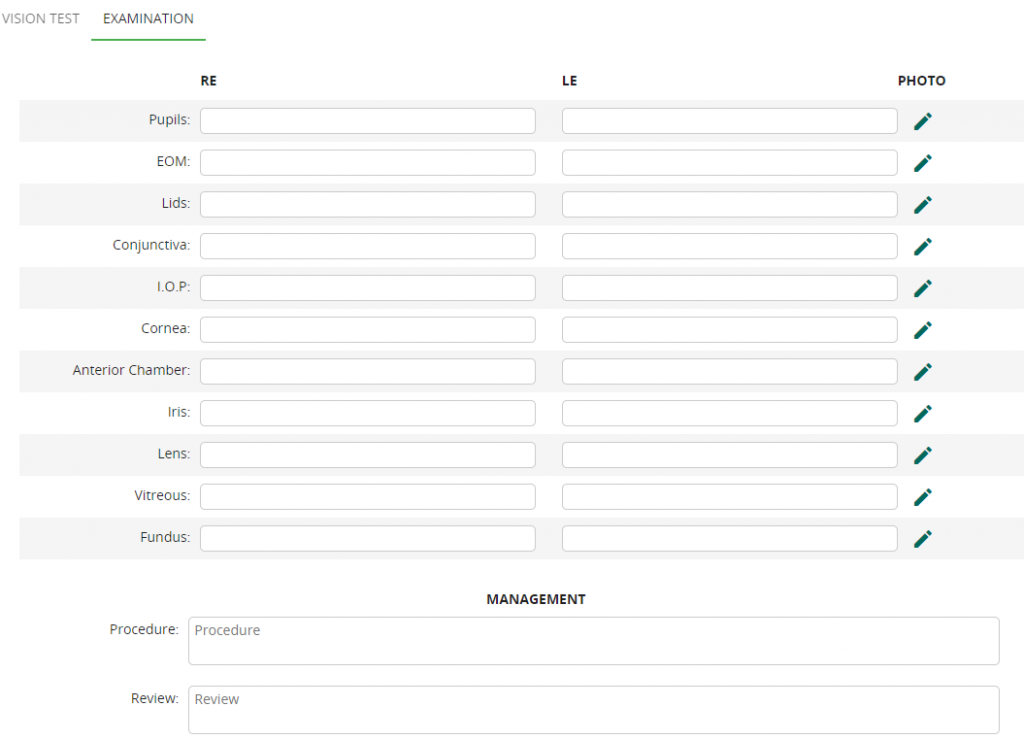Click the pencil photo icon for EOM

point(923,163)
